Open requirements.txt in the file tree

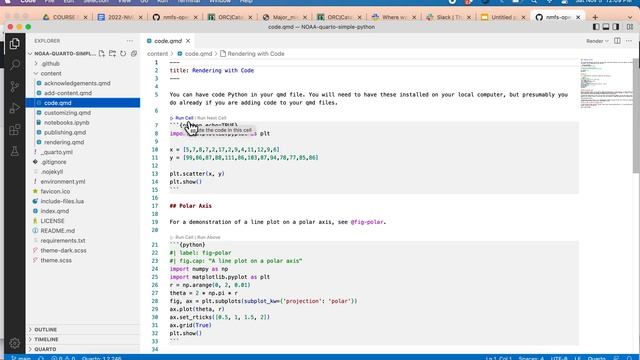pyautogui.click(x=63, y=240)
